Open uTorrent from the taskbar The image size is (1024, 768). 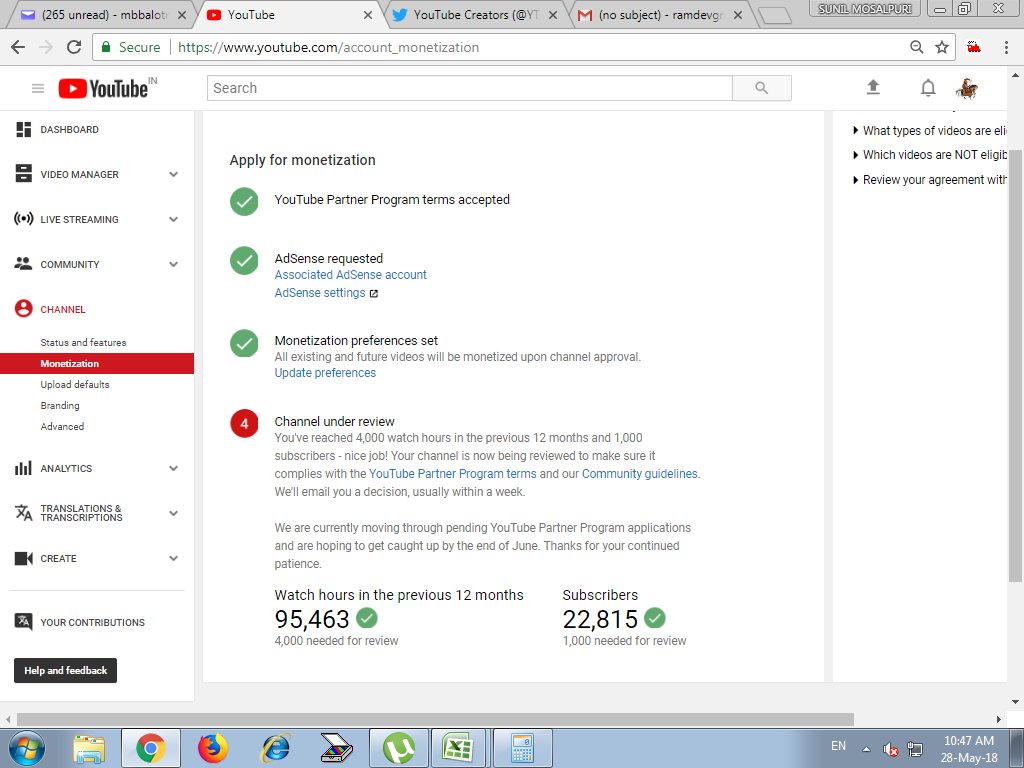[x=399, y=748]
